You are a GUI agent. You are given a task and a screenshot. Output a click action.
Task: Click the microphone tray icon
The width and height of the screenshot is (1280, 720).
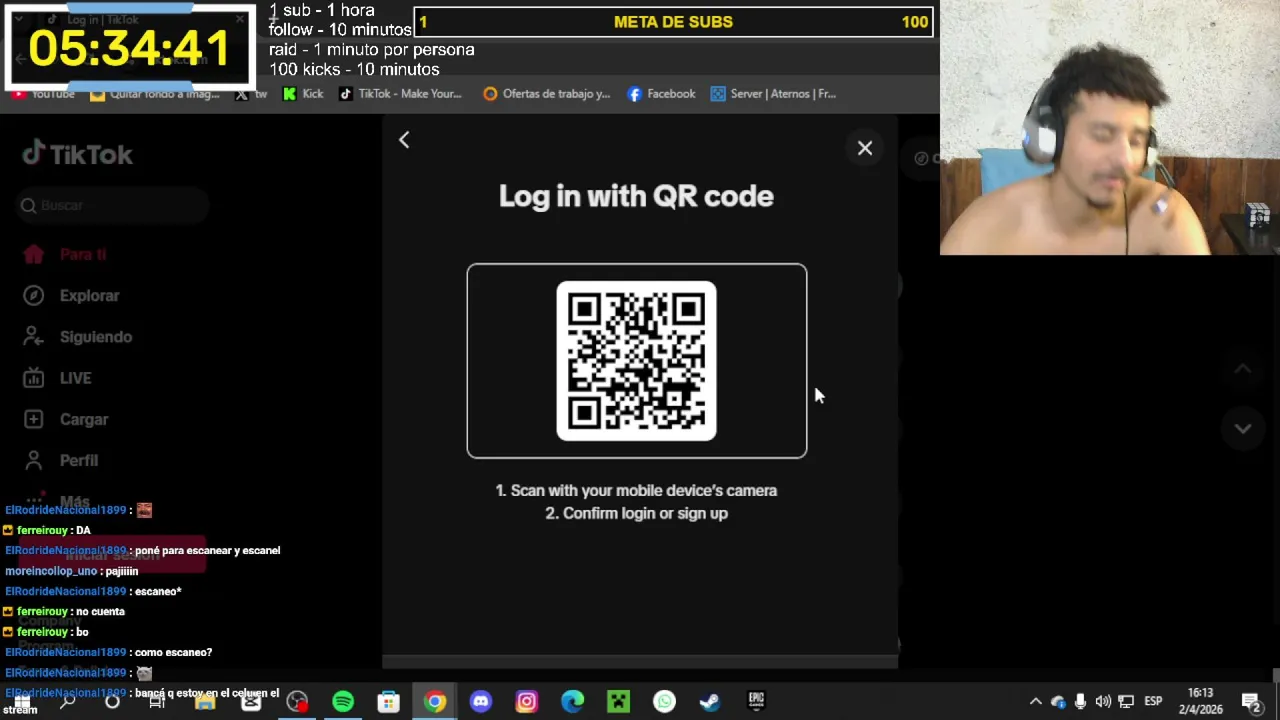pos(1080,702)
